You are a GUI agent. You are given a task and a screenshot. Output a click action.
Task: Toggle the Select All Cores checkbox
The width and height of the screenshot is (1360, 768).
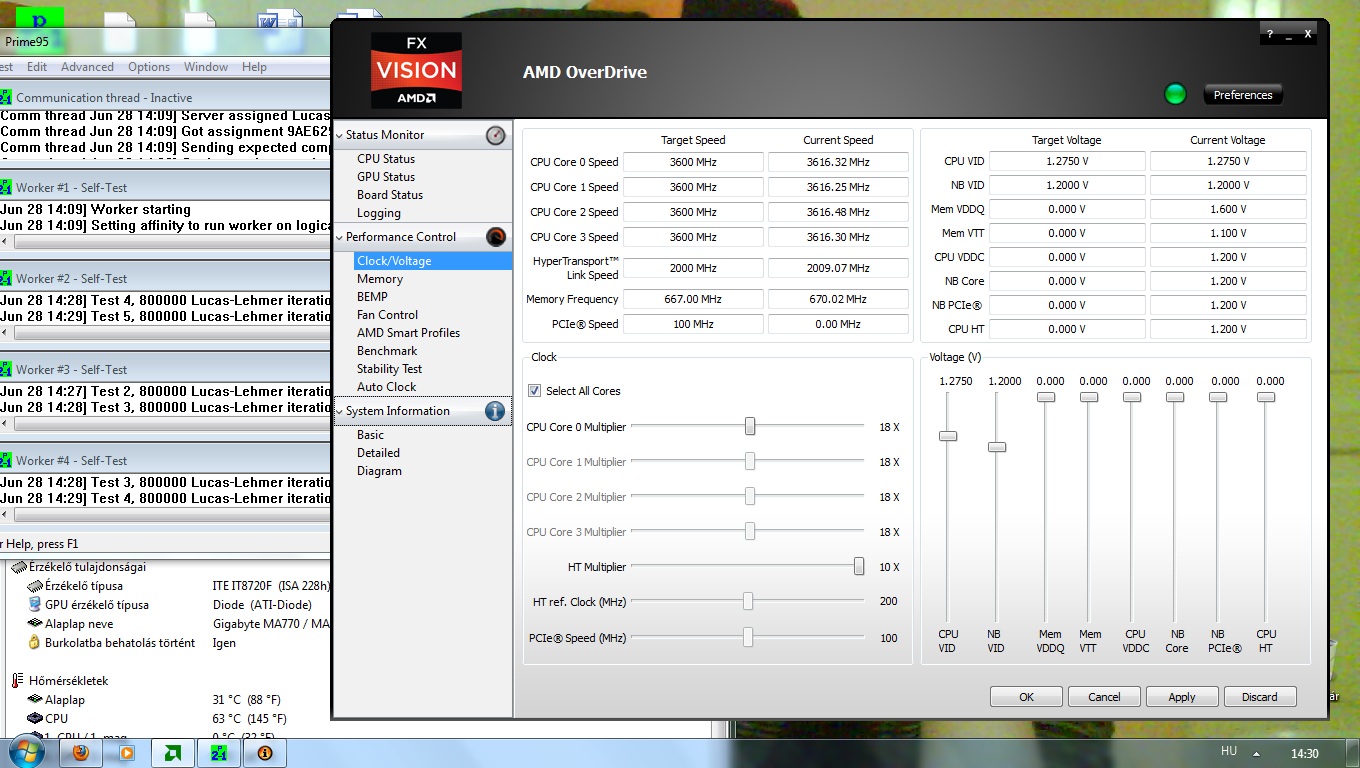[x=534, y=391]
